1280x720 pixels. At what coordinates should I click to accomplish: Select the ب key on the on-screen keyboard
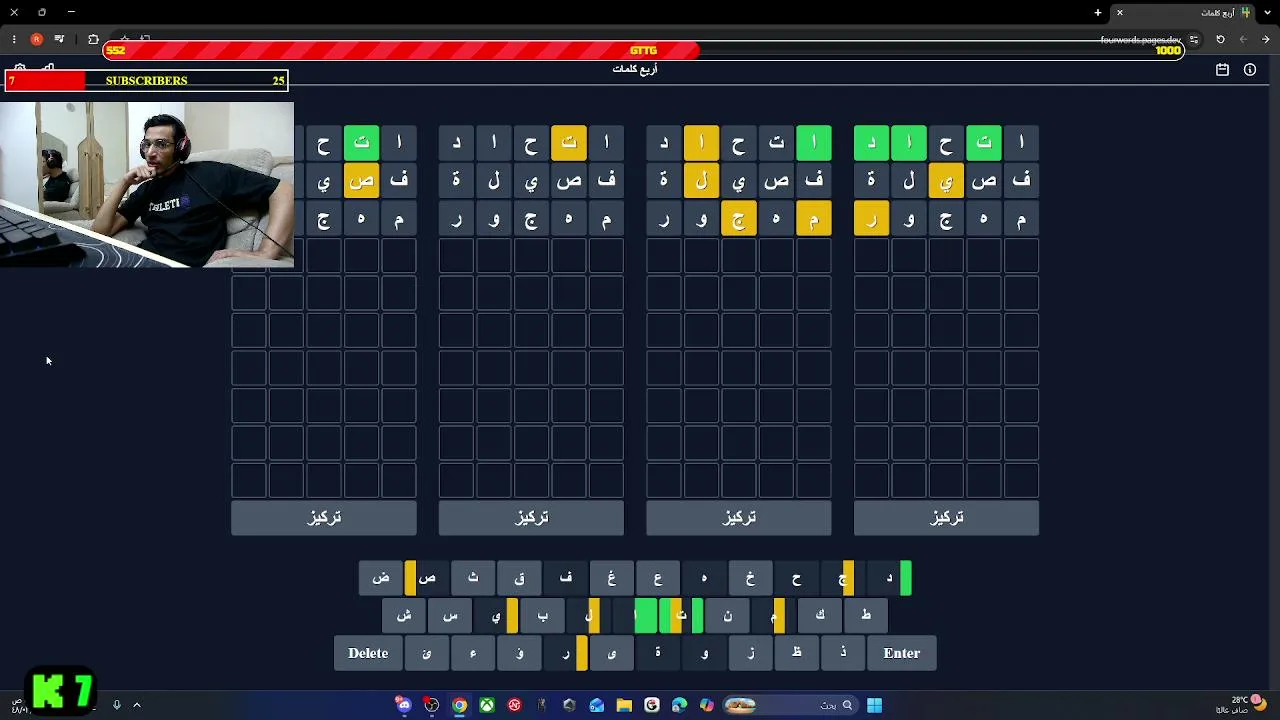543,616
